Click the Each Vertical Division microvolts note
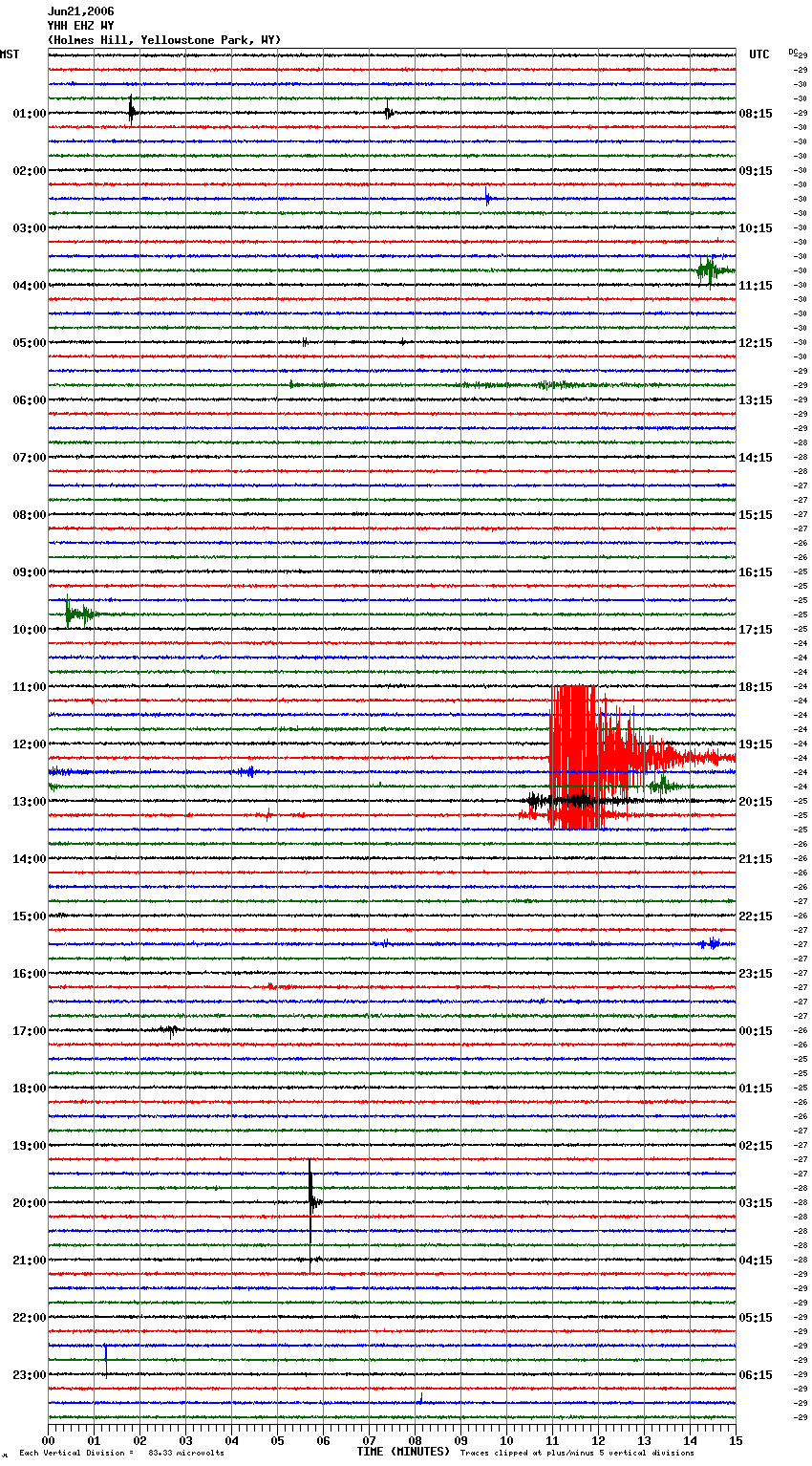The height and width of the screenshot is (1466, 812). coord(121,1453)
